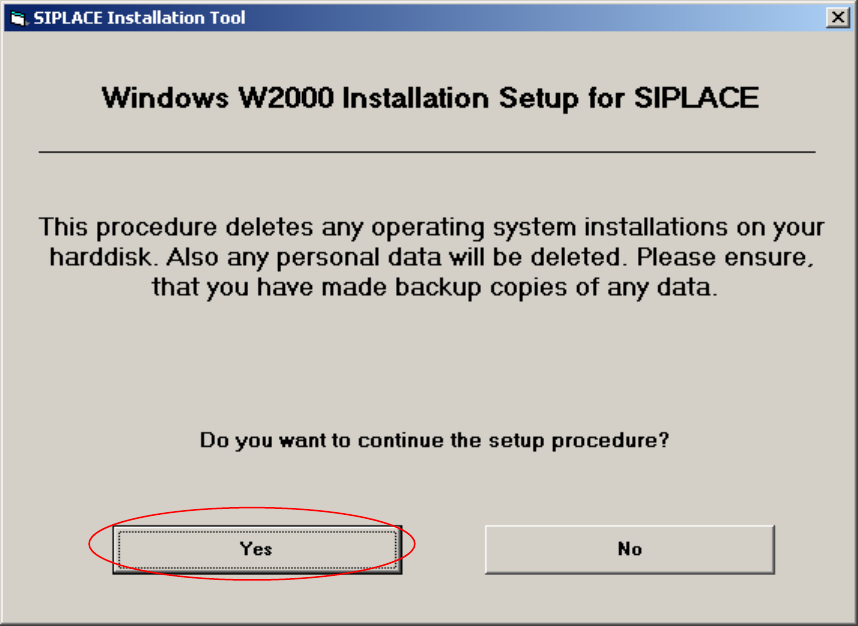Confirm the setup by pressing Yes
This screenshot has height=626, width=858.
tap(256, 549)
